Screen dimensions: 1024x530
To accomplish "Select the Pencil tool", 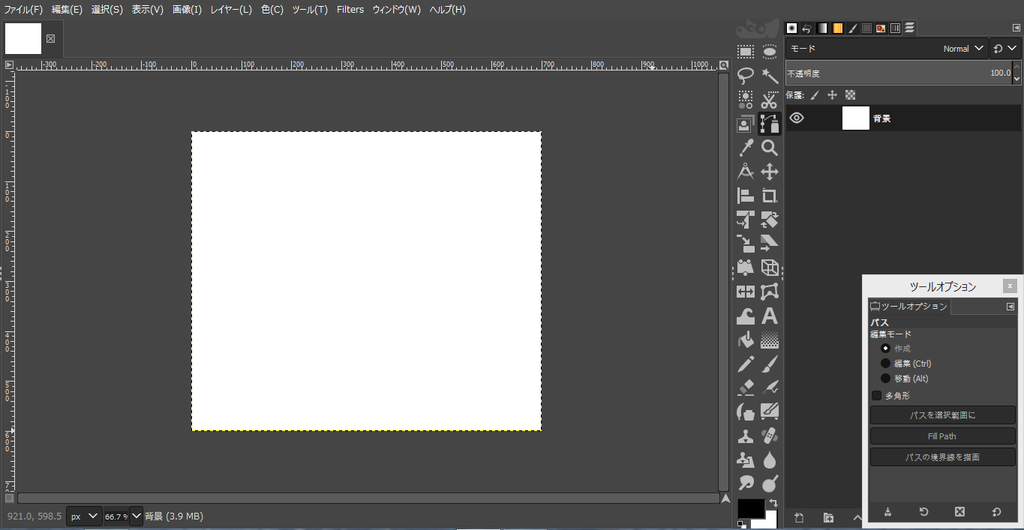I will pos(745,364).
